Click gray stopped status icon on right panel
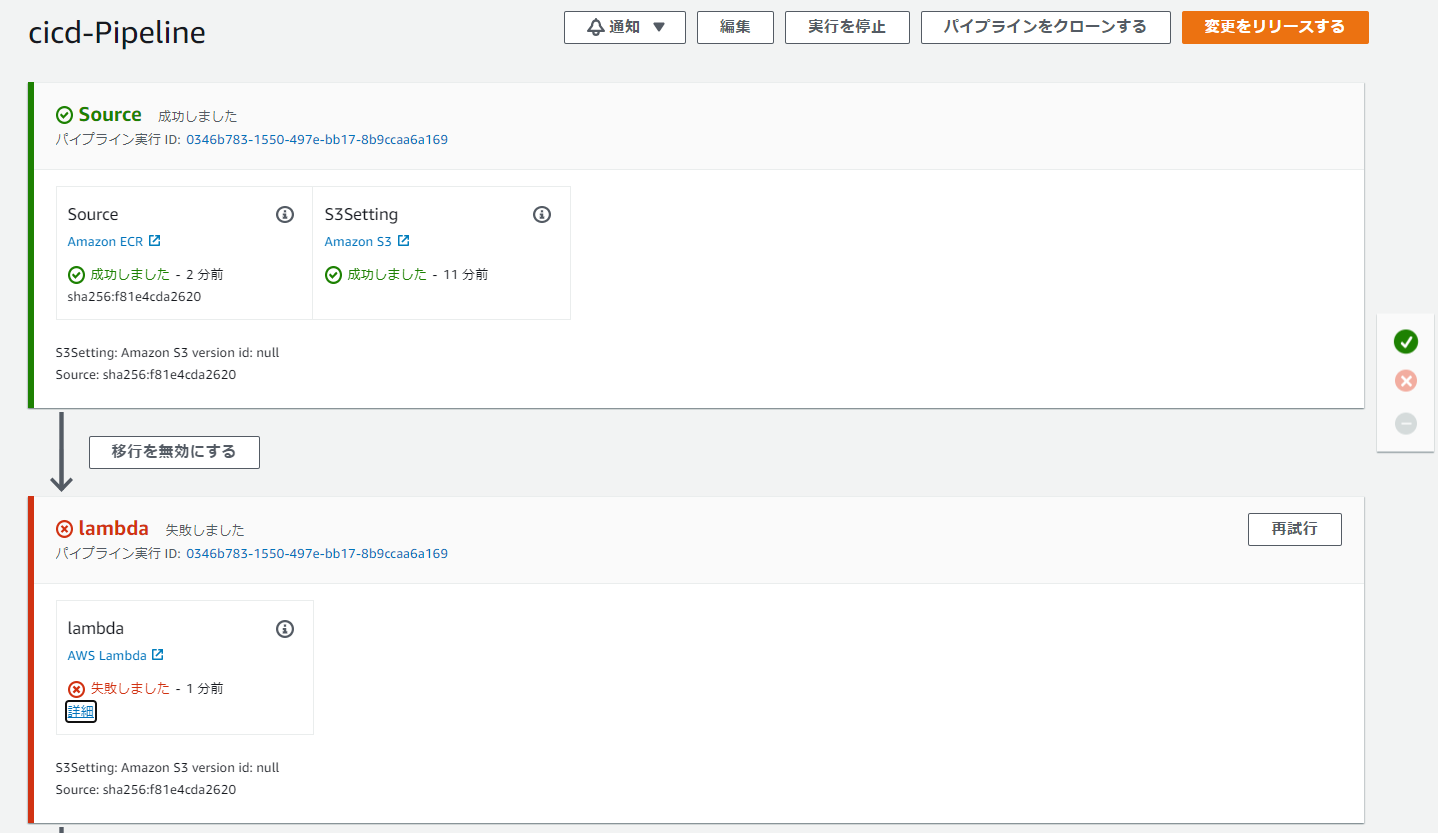Image resolution: width=1438 pixels, height=833 pixels. [1405, 423]
